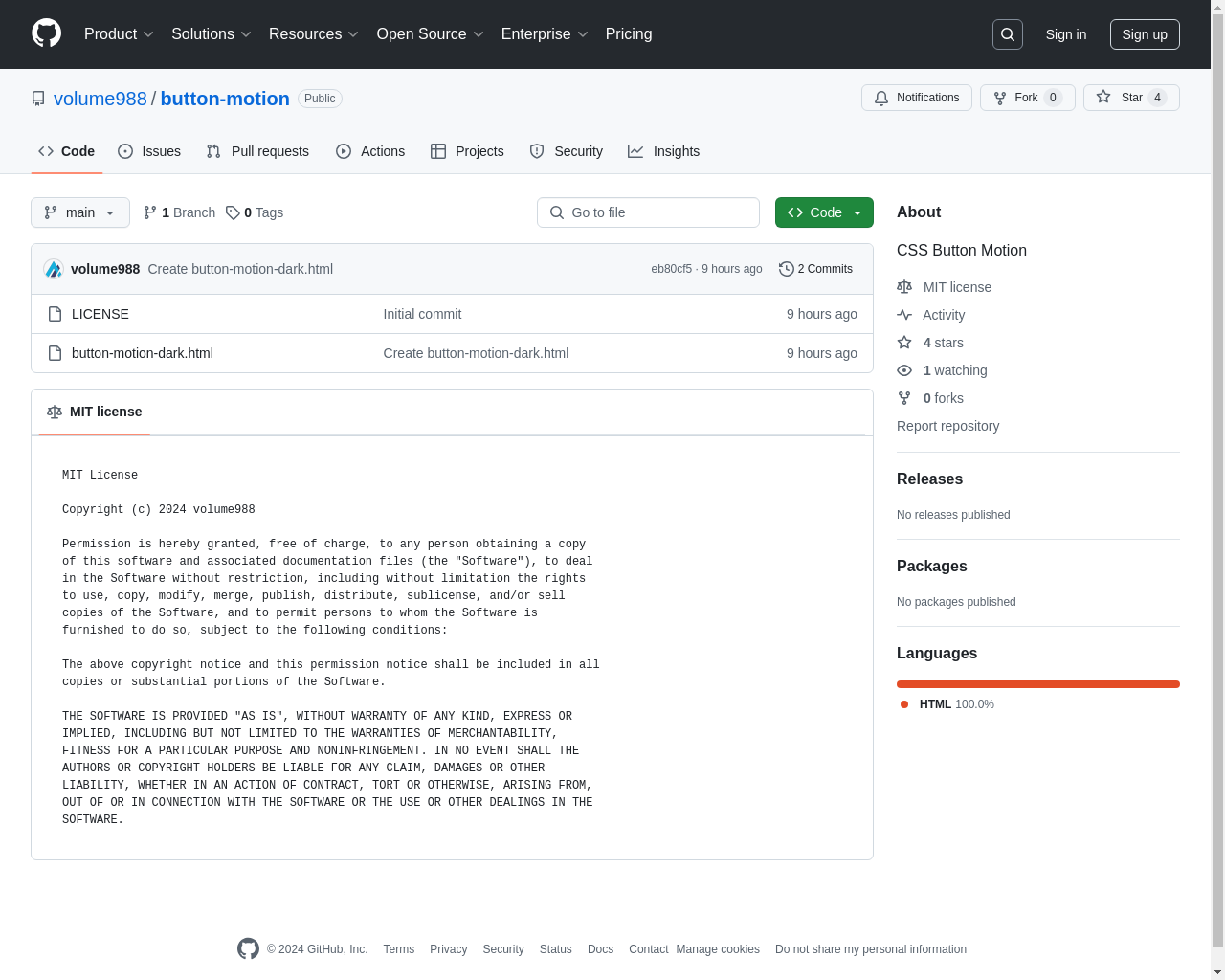The width and height of the screenshot is (1225, 980).
Task: Click the fork icon beside 0 forks
Action: [x=904, y=398]
